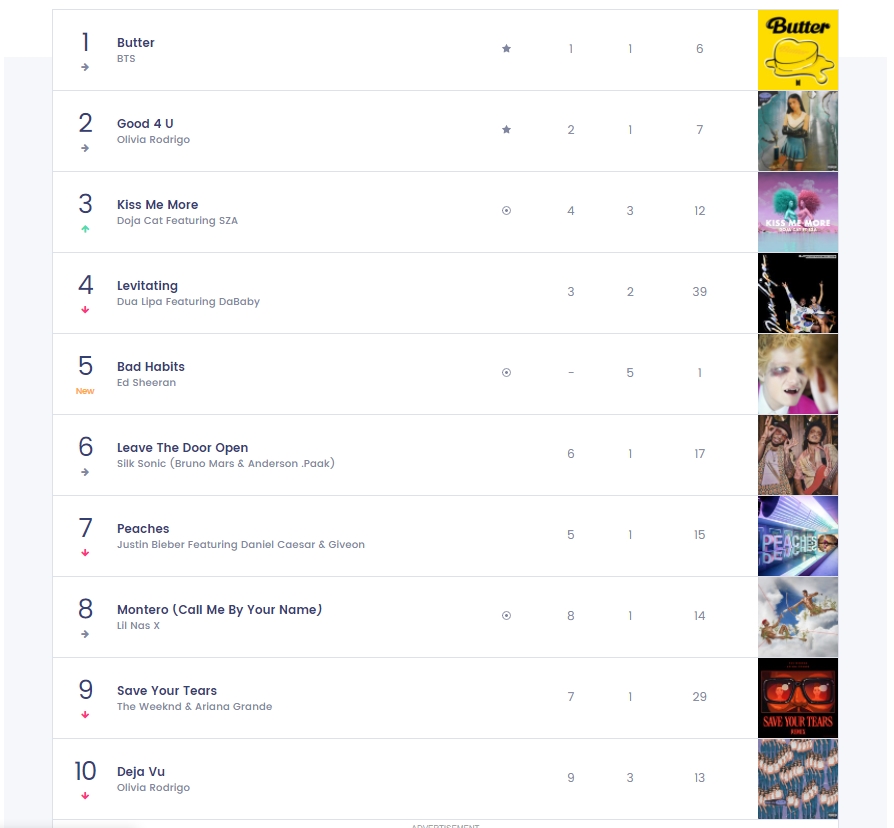The height and width of the screenshot is (828, 894).
Task: Click the circled dot icon for Kiss Me More
Action: coord(506,210)
